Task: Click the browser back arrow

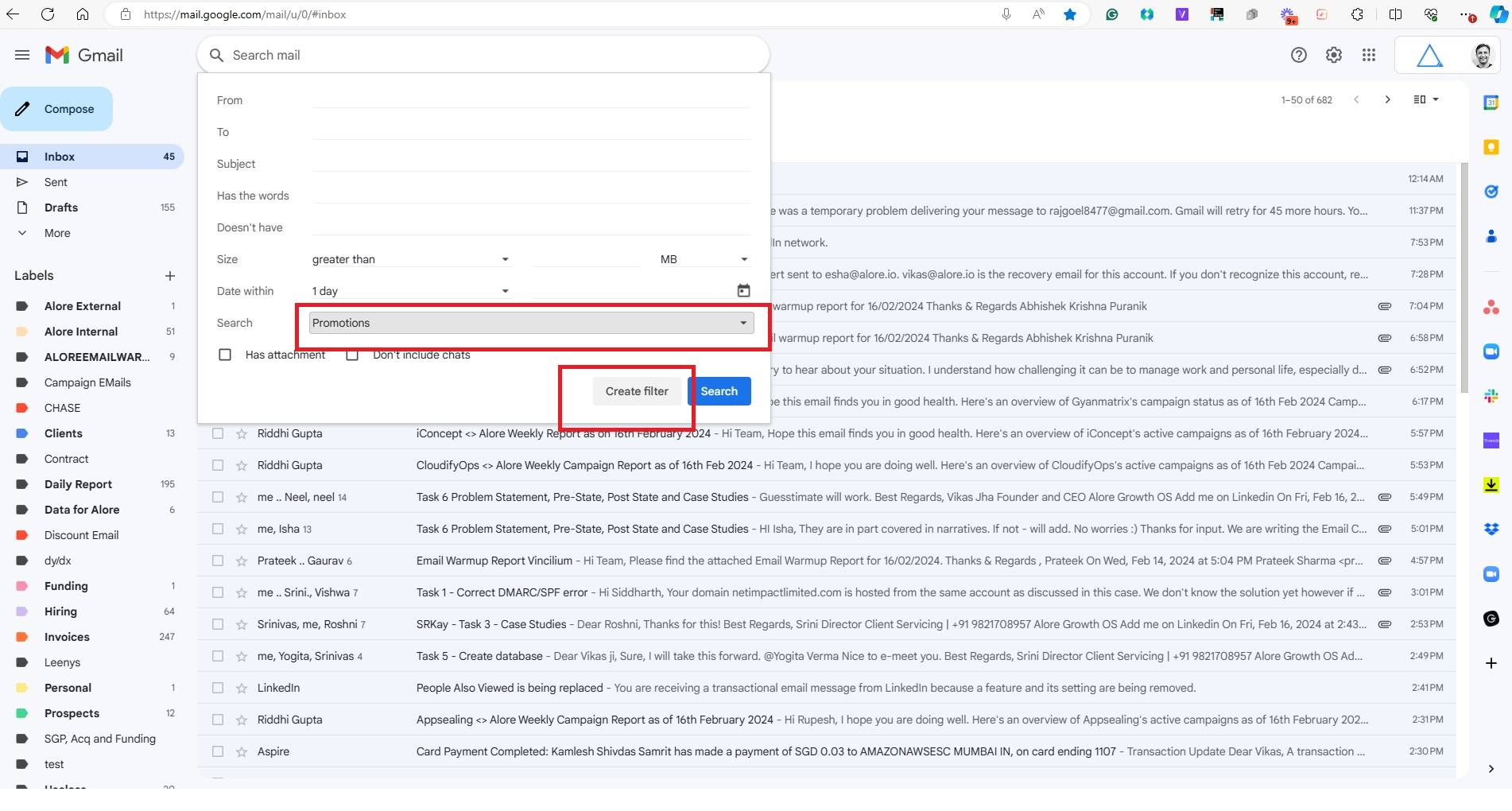Action: [13, 14]
